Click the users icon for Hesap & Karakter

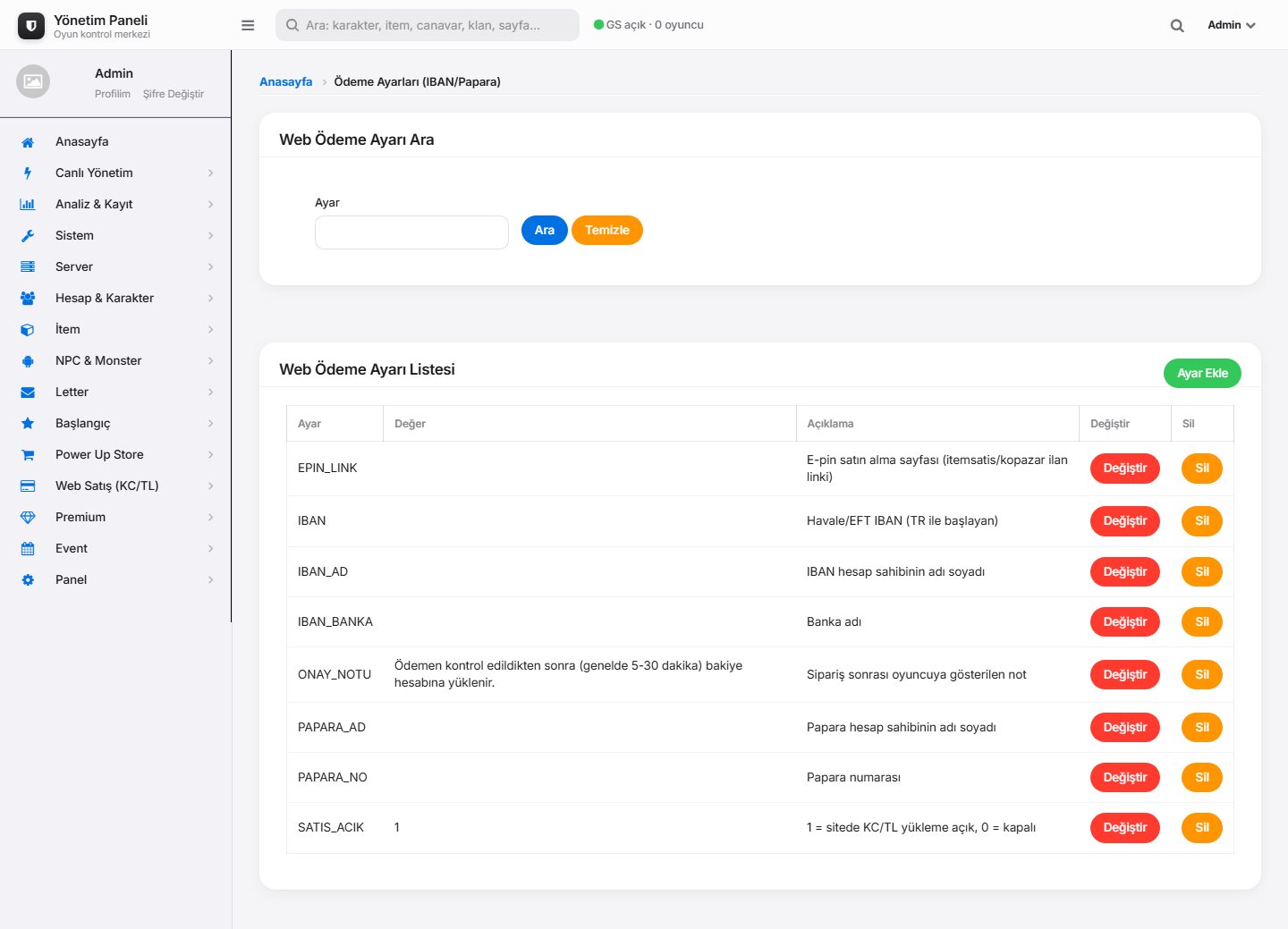28,299
